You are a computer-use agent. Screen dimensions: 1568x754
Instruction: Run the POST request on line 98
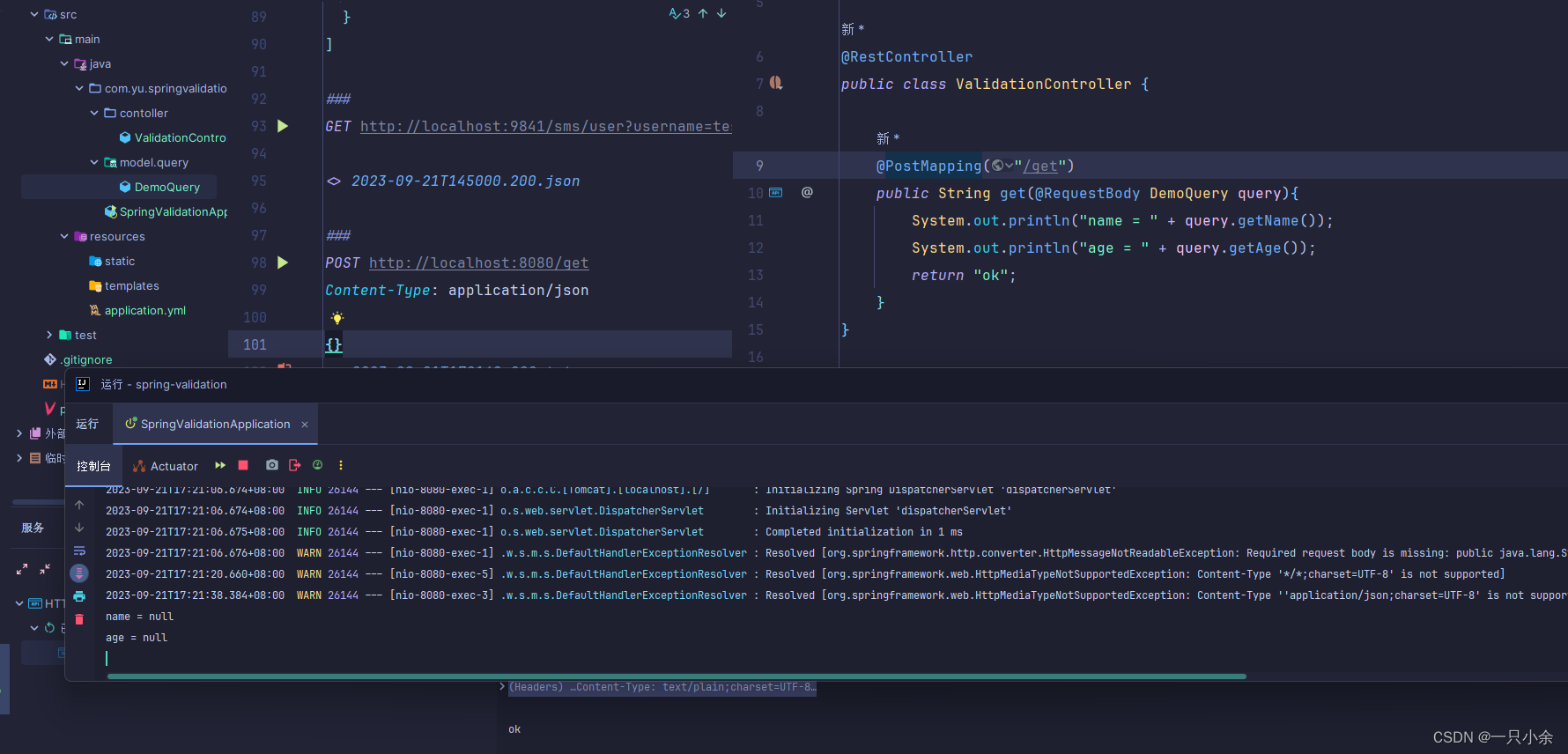point(283,262)
